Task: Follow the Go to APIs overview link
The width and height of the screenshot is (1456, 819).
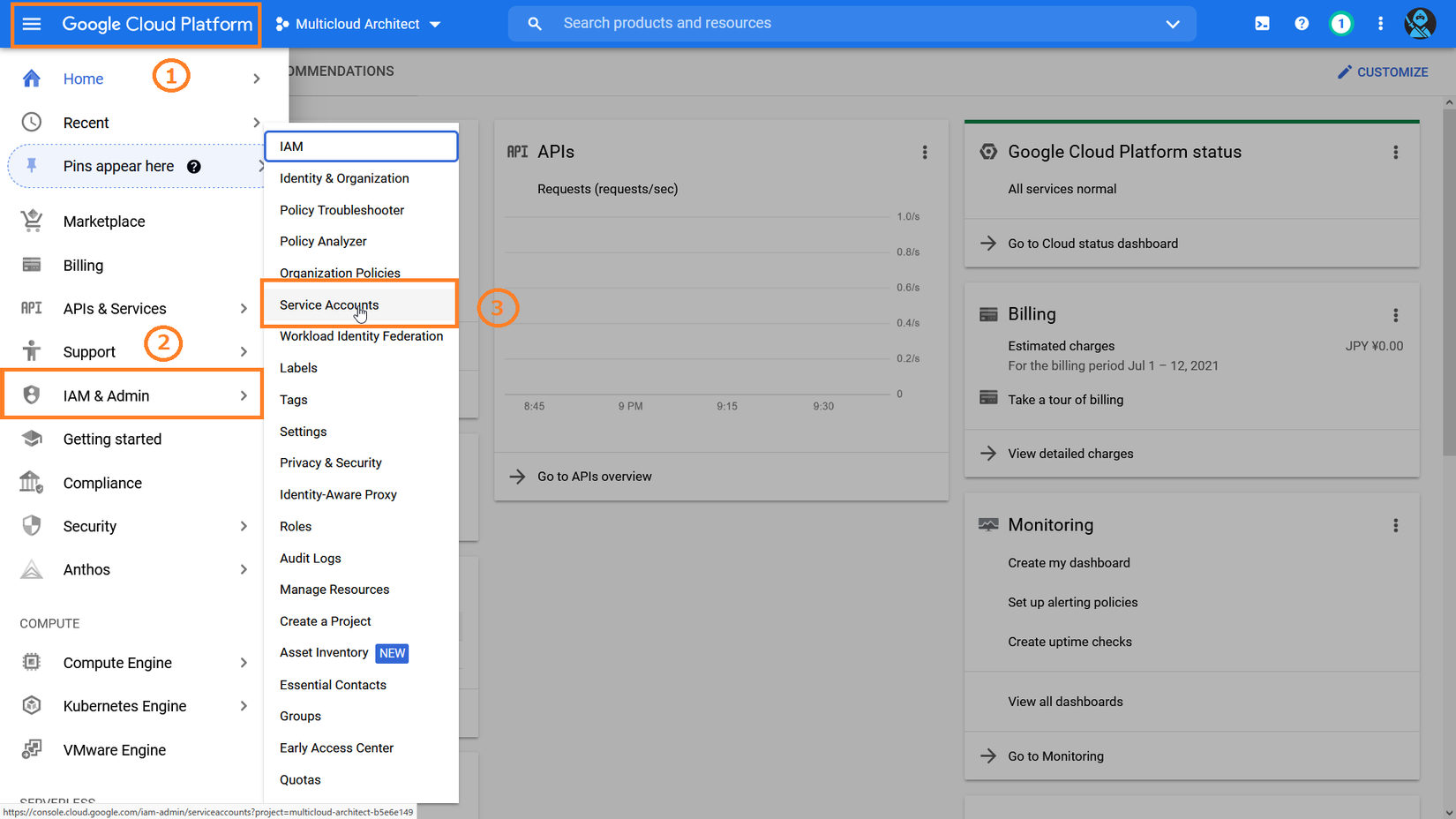Action: (x=594, y=477)
